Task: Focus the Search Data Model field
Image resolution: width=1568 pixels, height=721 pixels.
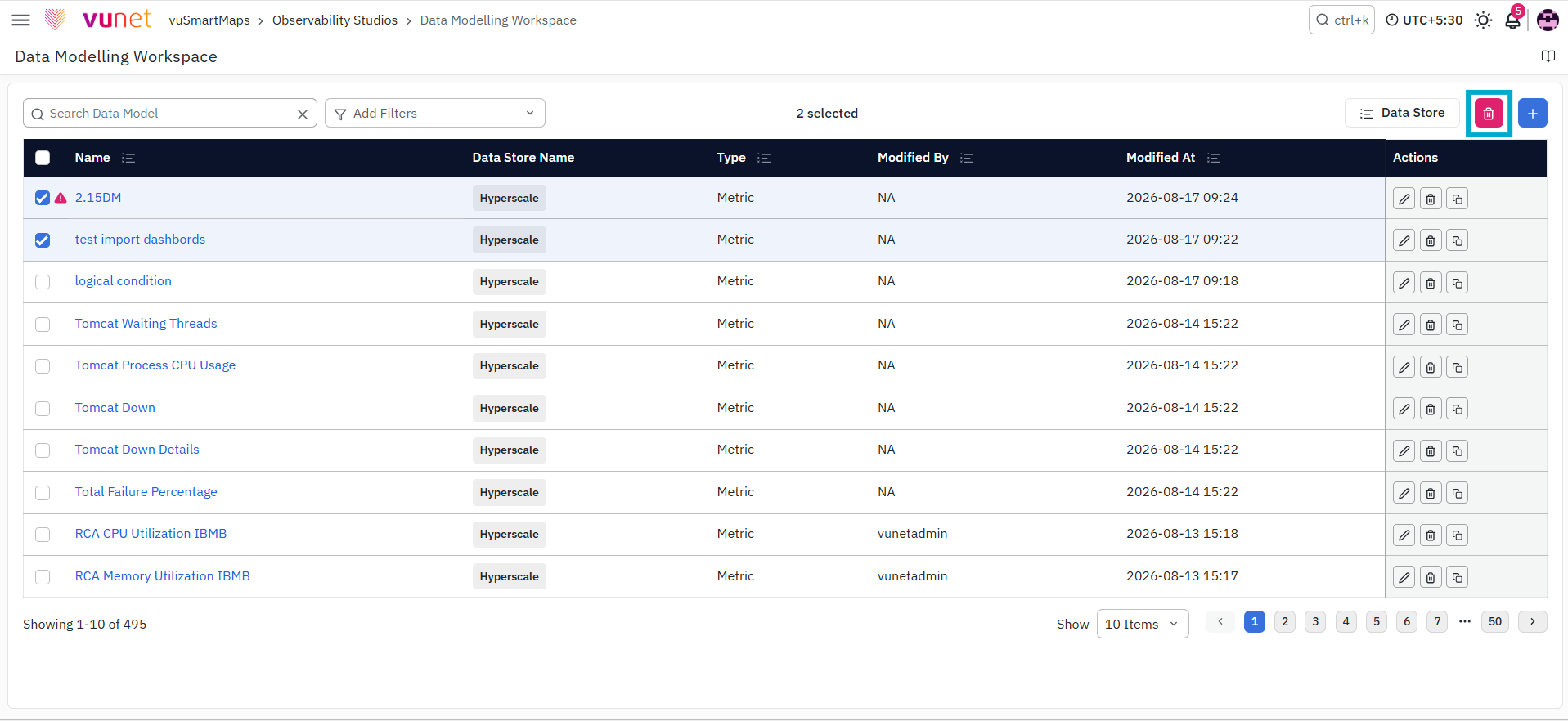Action: 169,114
